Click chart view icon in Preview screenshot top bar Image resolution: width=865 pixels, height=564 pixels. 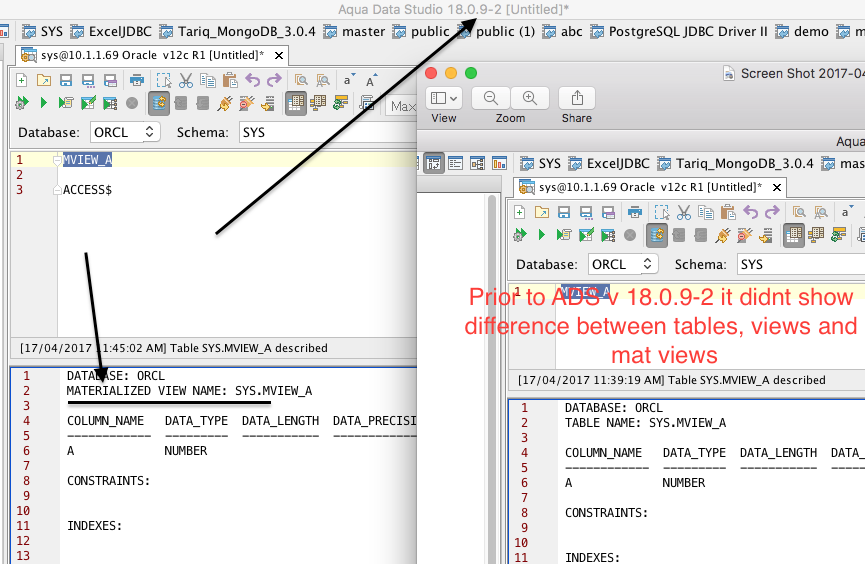click(499, 163)
